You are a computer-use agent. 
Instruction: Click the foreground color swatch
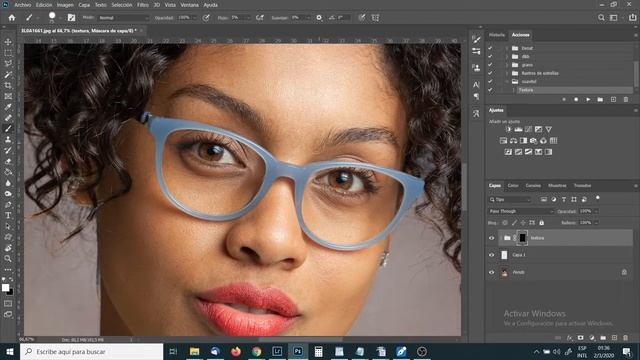tap(6, 288)
